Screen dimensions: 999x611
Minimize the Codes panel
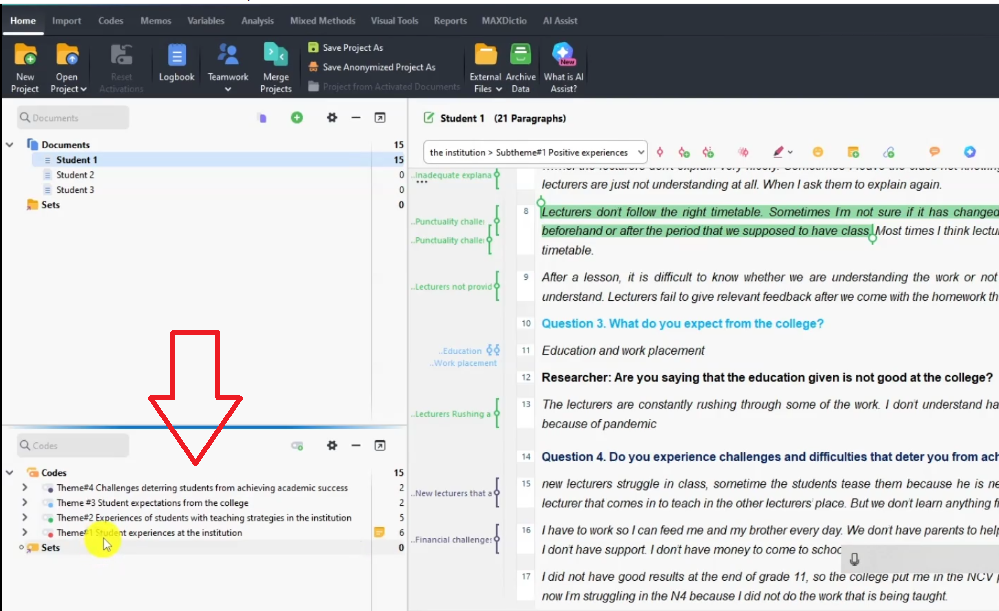356,445
